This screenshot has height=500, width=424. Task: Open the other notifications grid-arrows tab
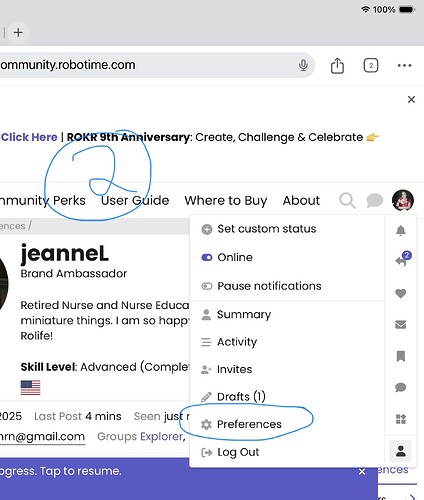[x=401, y=419]
